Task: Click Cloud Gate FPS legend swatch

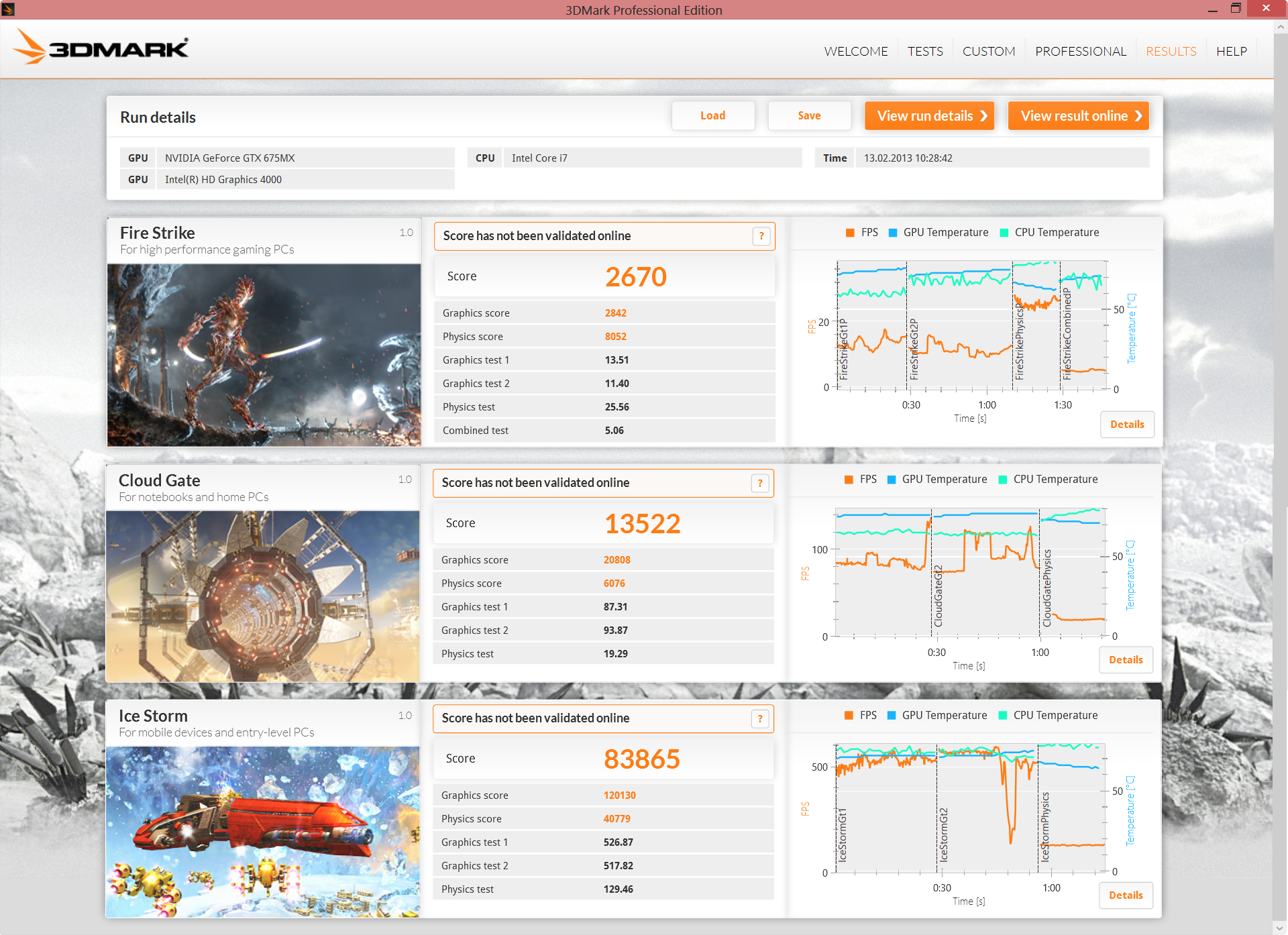Action: (849, 480)
